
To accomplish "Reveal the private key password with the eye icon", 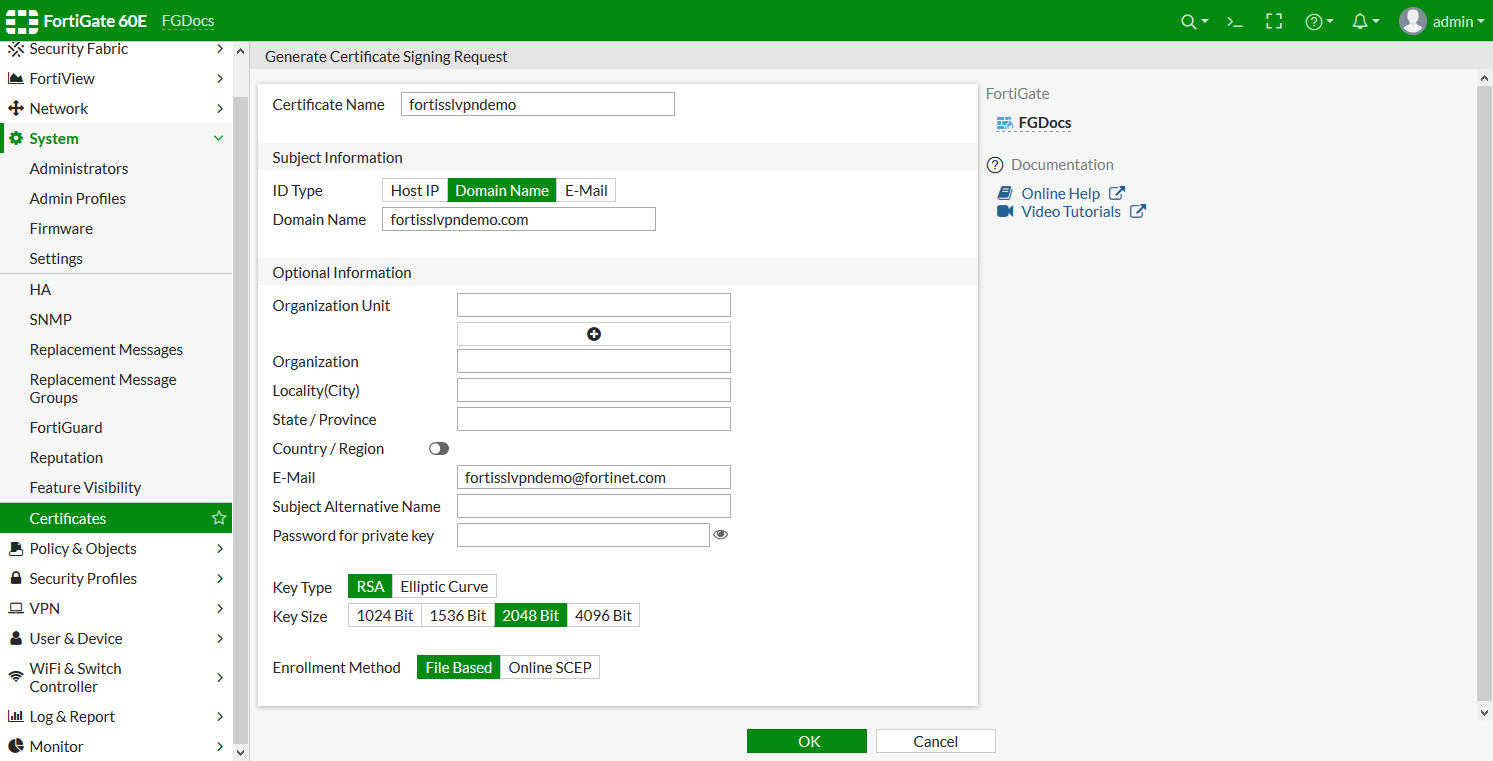I will (x=721, y=535).
